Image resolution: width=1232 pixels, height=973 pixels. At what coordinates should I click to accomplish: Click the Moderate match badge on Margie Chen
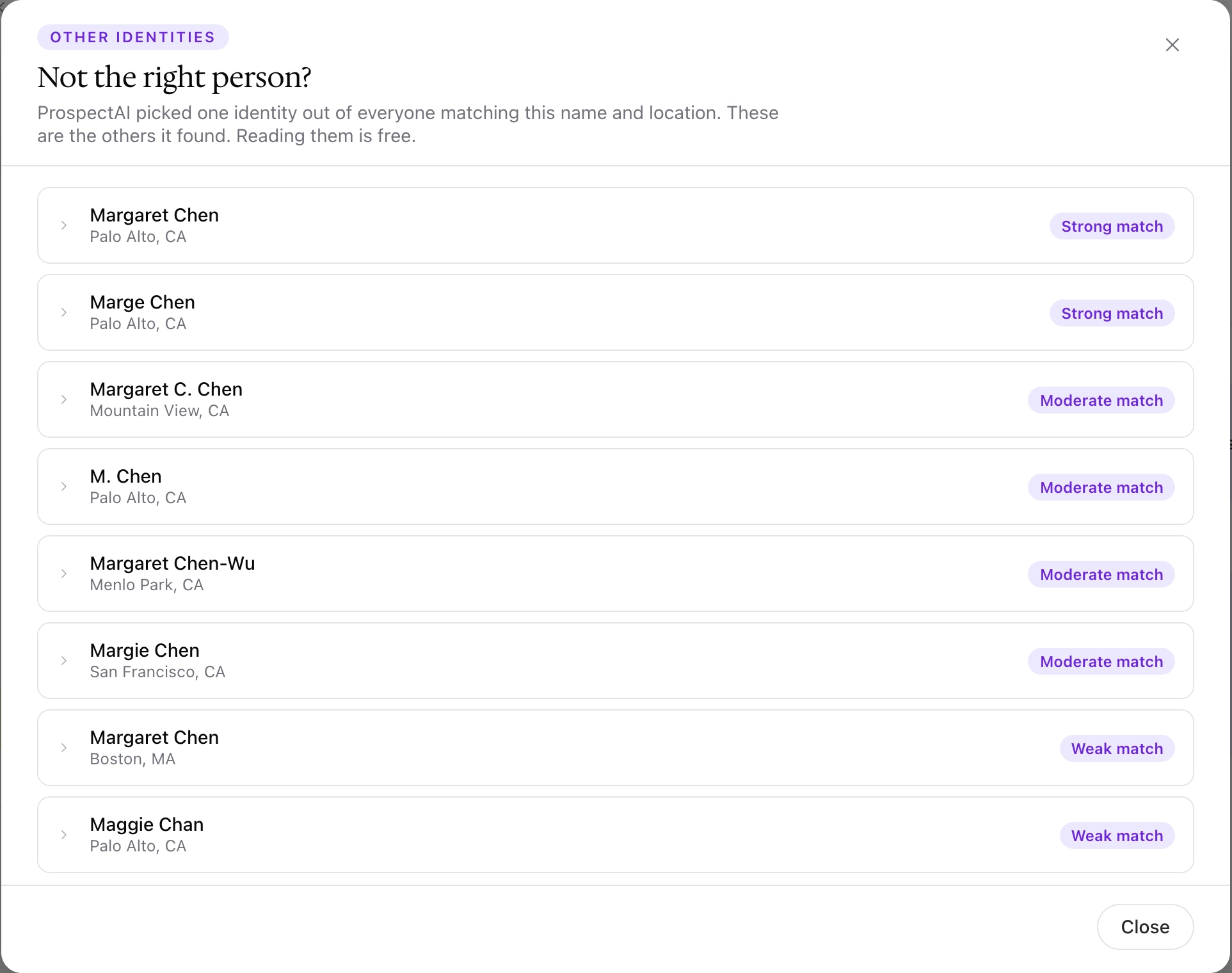click(x=1101, y=662)
